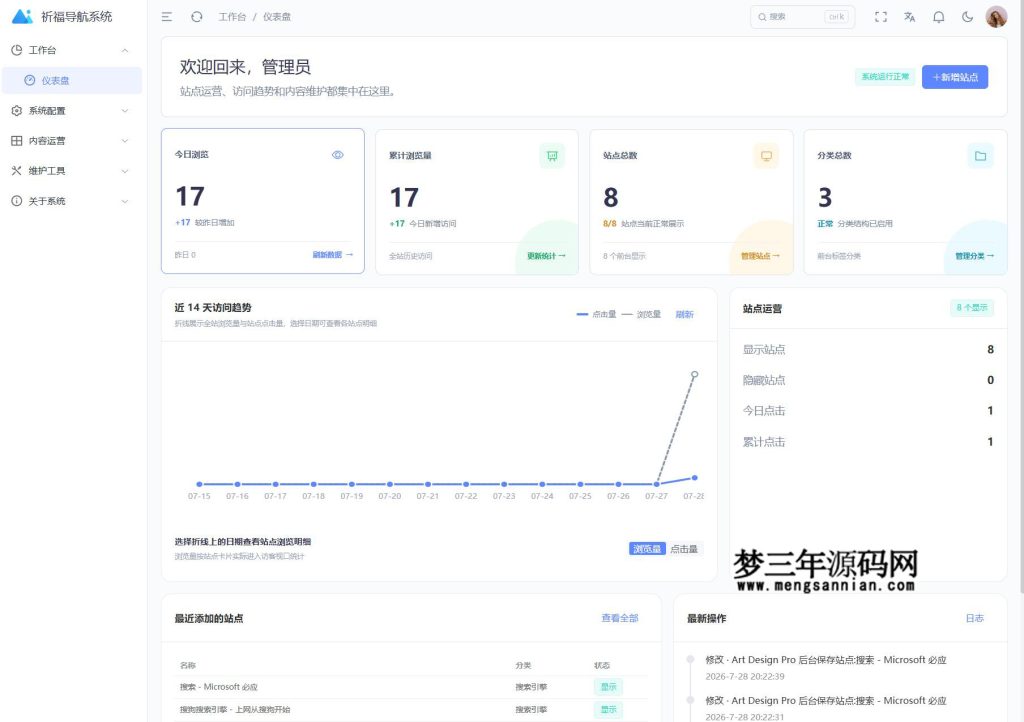Image resolution: width=1024 pixels, height=722 pixels.
Task: Open the 内容运营 sidebar menu
Action: 72,141
